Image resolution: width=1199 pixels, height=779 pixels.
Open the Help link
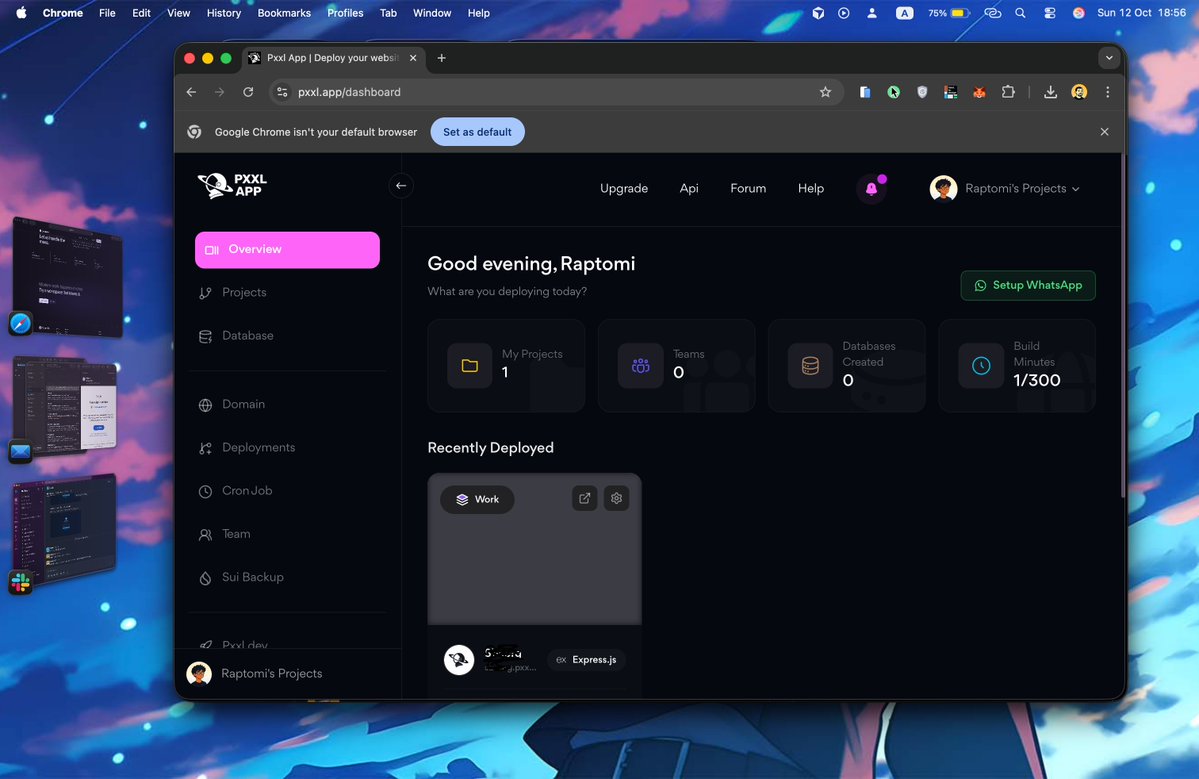811,189
